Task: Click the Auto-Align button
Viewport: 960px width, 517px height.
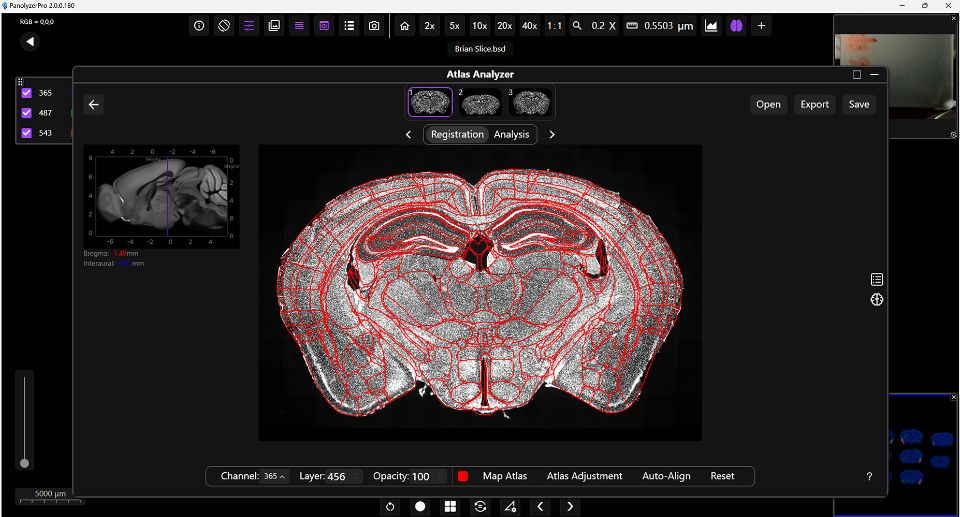Action: click(x=666, y=476)
